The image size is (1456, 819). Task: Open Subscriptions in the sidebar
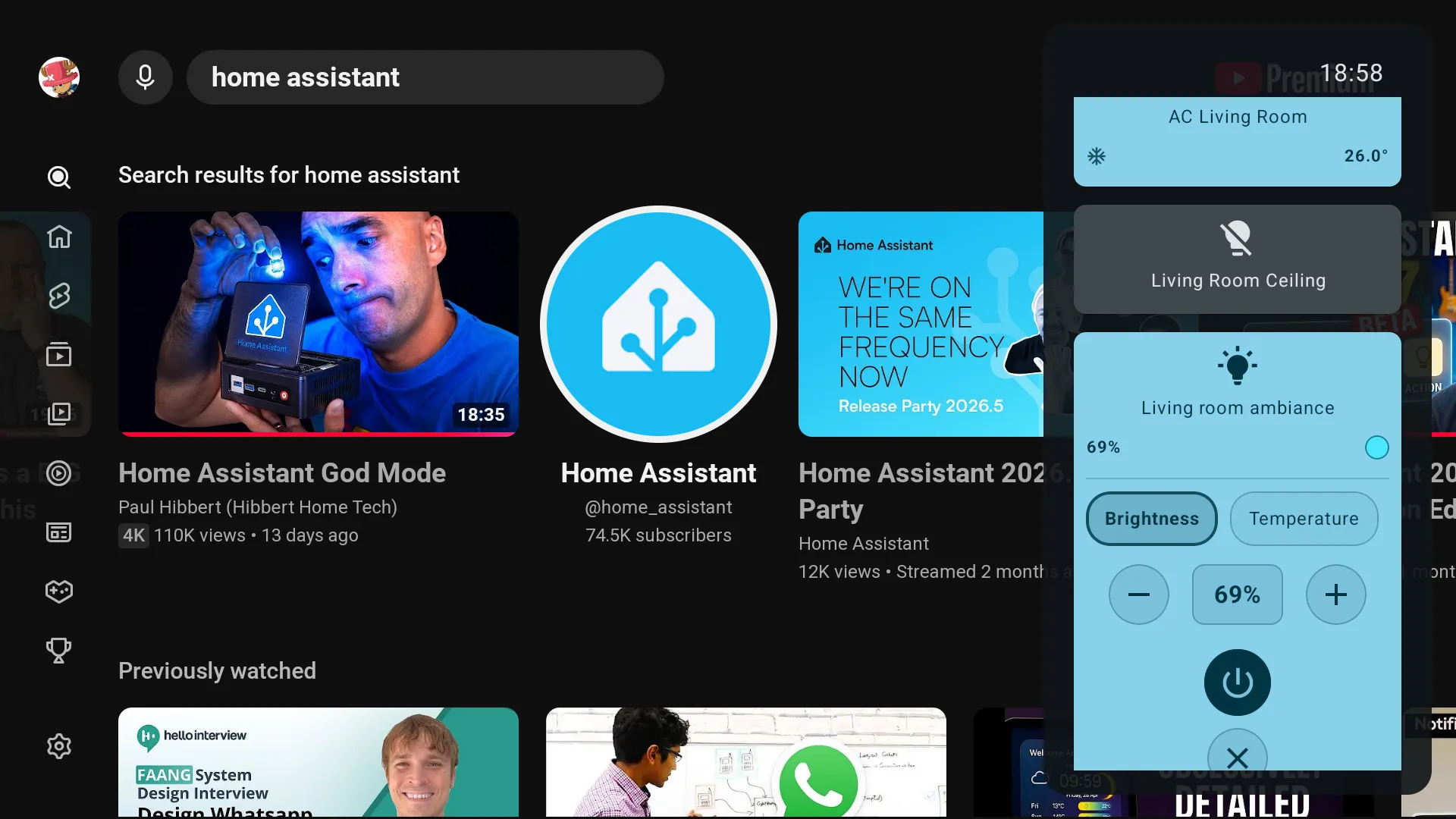[x=59, y=355]
